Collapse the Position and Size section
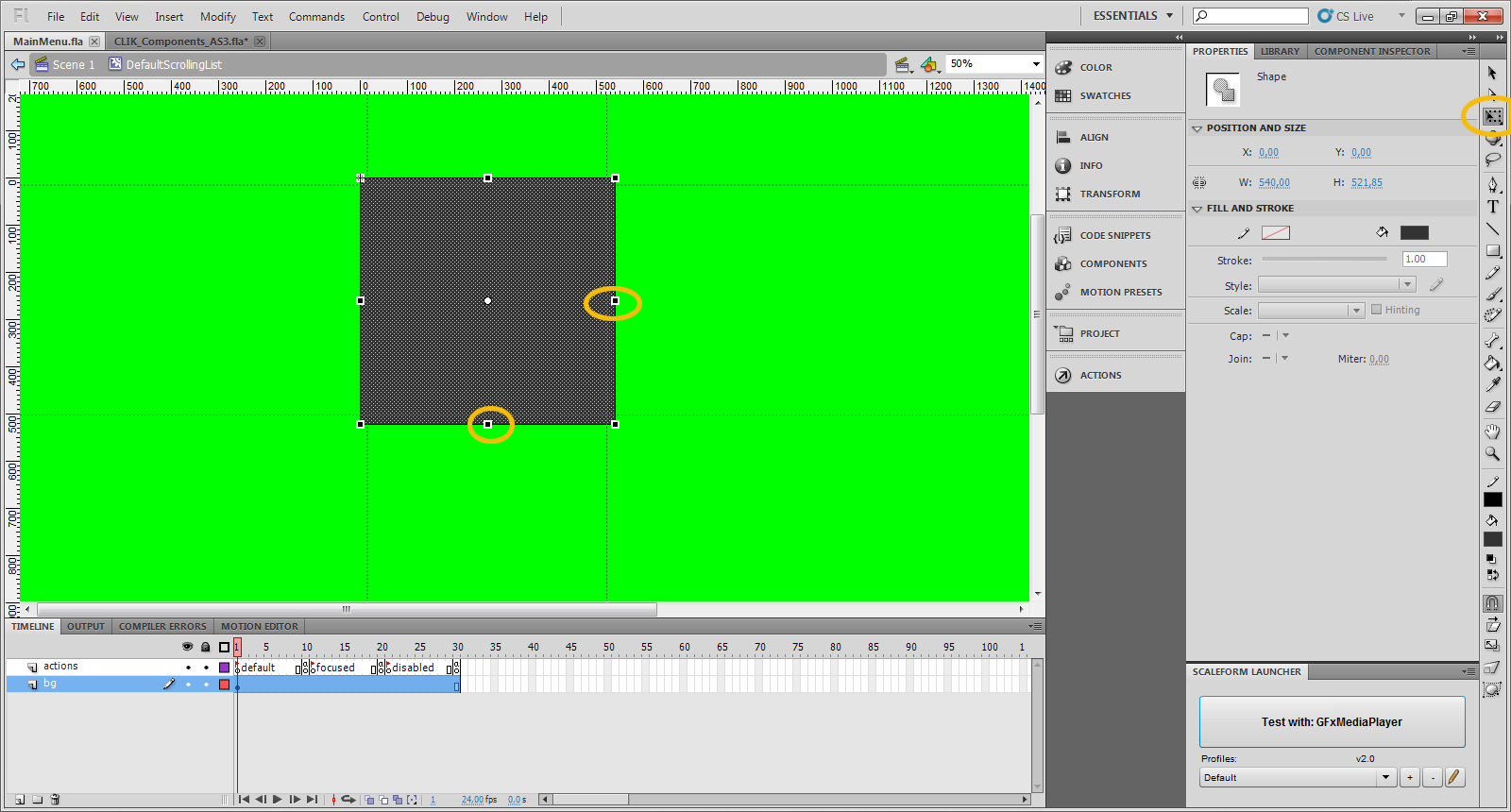This screenshot has width=1511, height=812. coord(1197,128)
